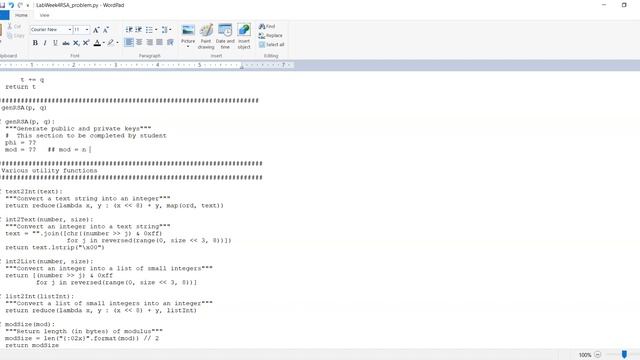Switch to the View ribbon tab
Viewport: 640px width, 360px height.
tap(44, 15)
